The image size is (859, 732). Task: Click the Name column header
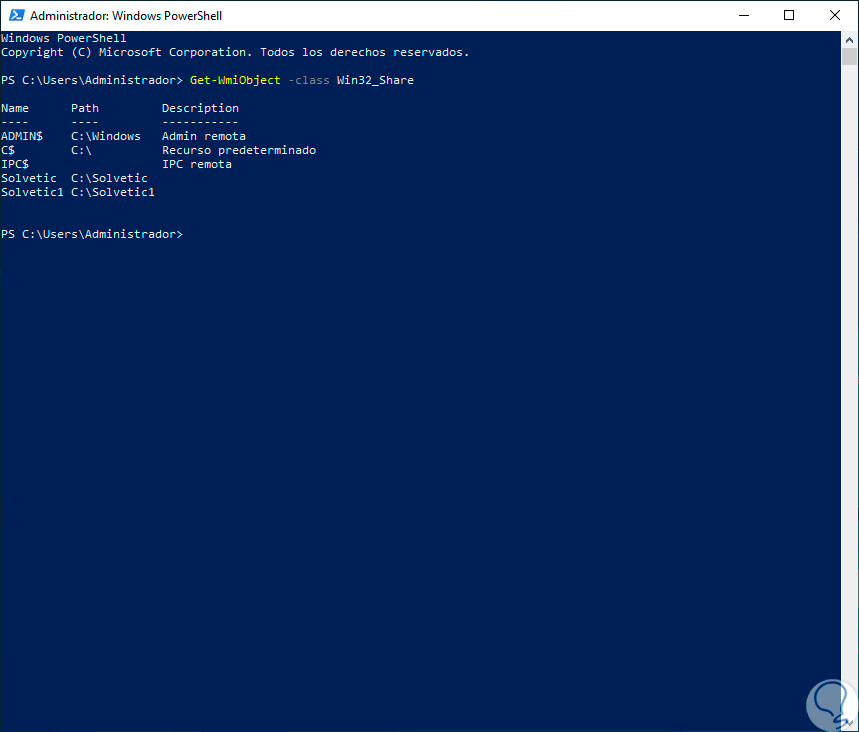pyautogui.click(x=15, y=108)
